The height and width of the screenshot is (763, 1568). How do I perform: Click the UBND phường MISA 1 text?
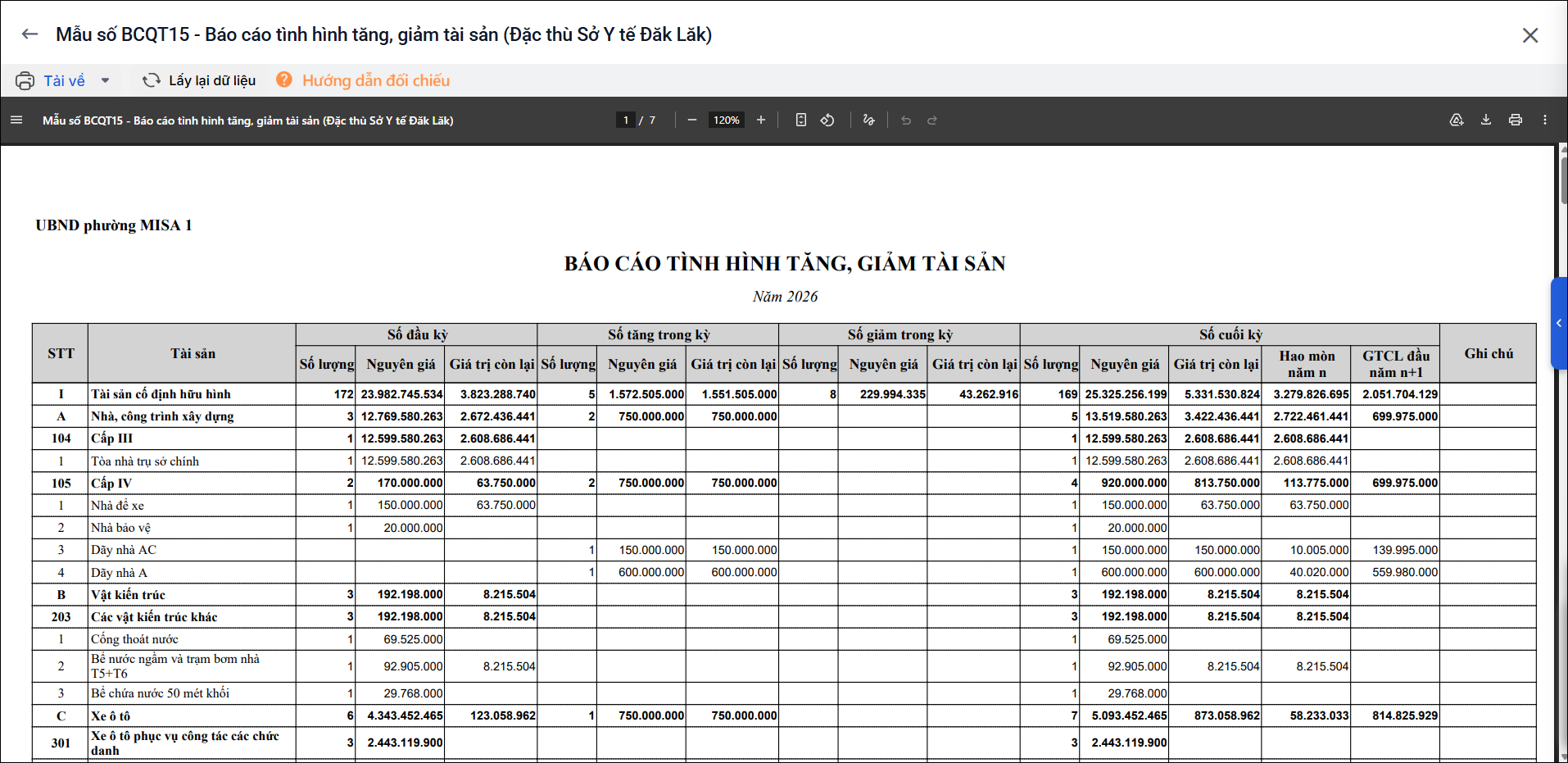[x=114, y=225]
